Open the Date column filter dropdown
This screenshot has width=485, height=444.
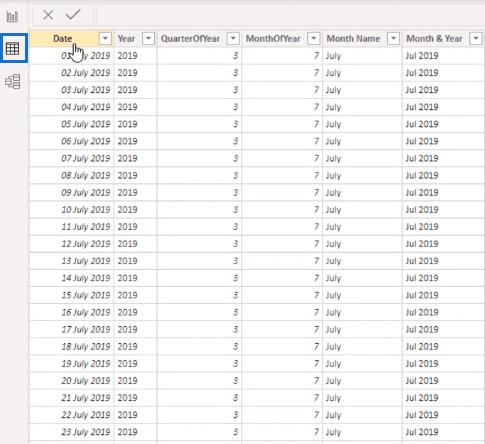point(105,39)
